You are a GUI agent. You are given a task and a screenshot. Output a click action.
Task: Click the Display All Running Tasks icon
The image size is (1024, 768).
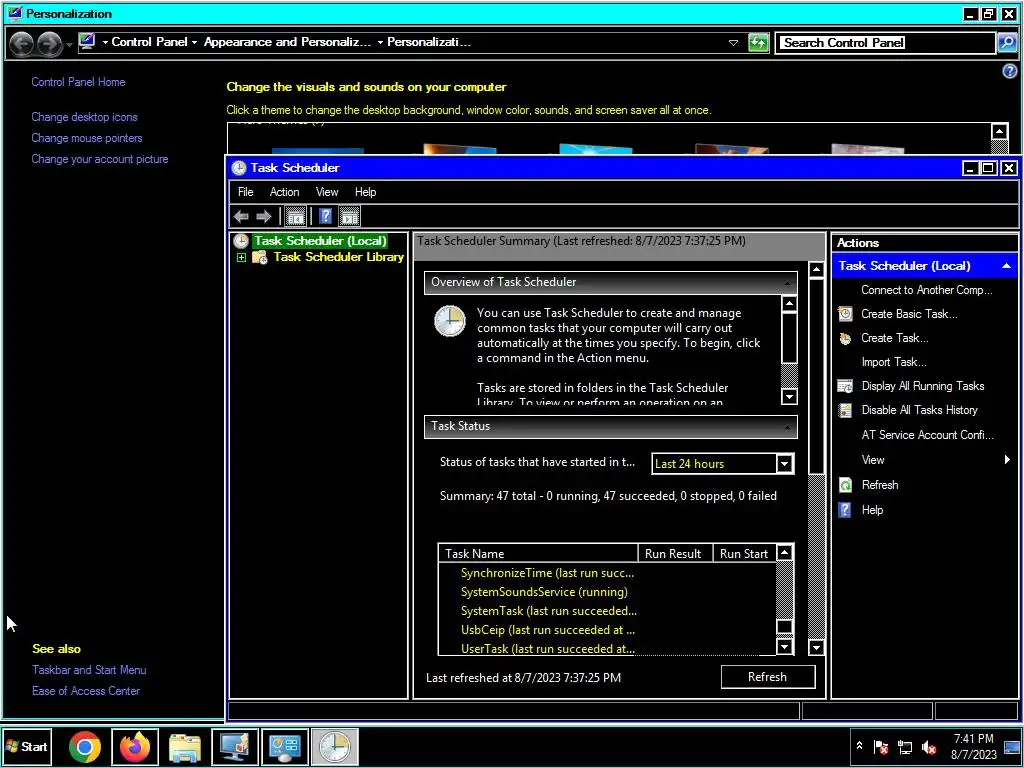(845, 386)
